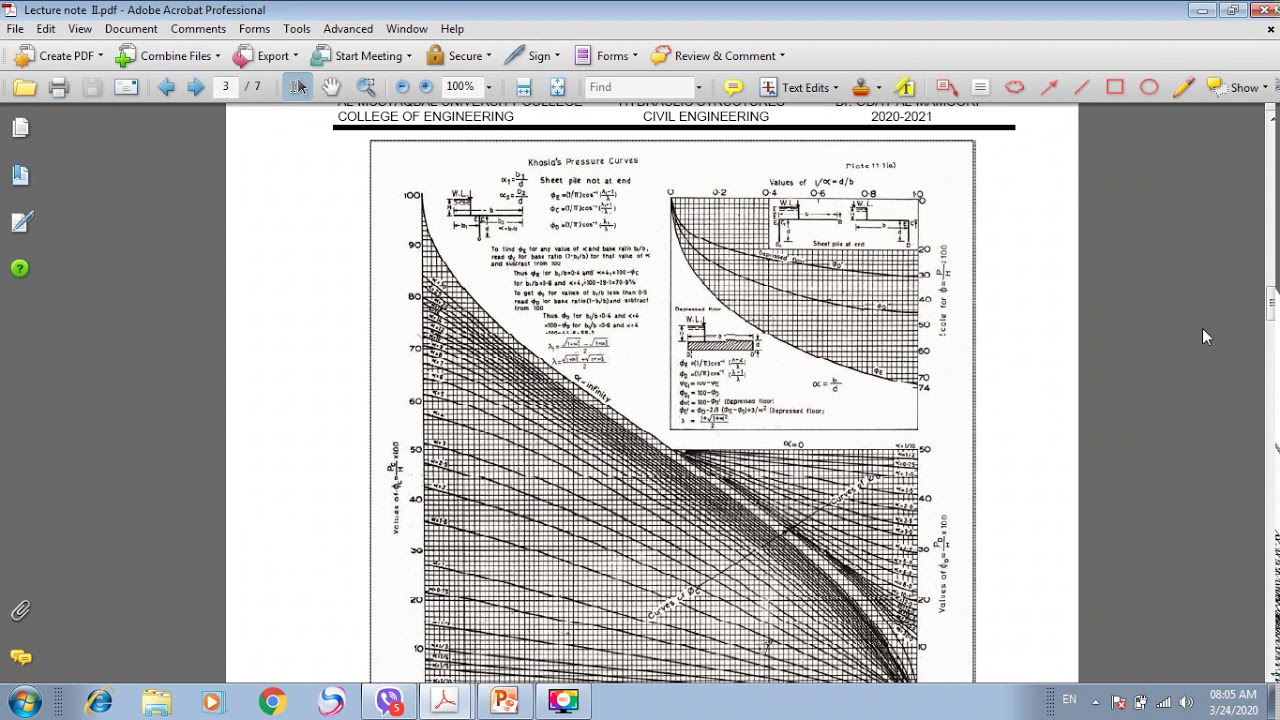This screenshot has height=720, width=1280.
Task: Expand the zoom percentage dropdown arrow
Action: (x=489, y=87)
